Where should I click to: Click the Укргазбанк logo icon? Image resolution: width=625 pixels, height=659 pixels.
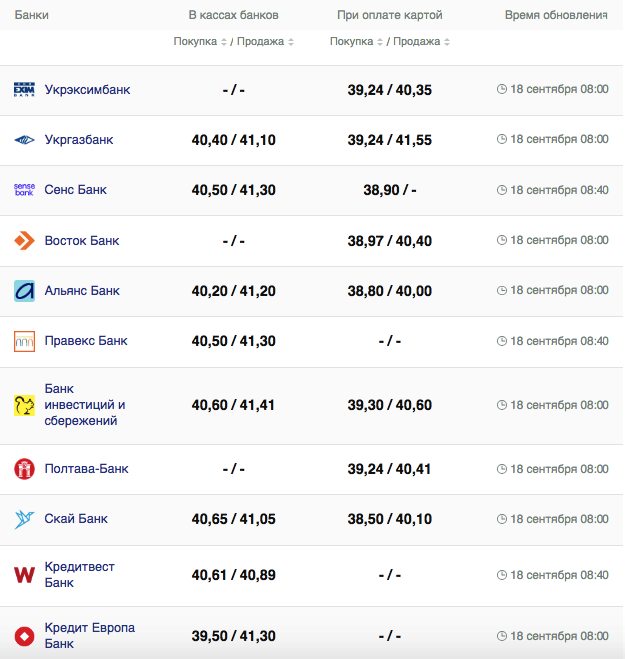pyautogui.click(x=24, y=140)
